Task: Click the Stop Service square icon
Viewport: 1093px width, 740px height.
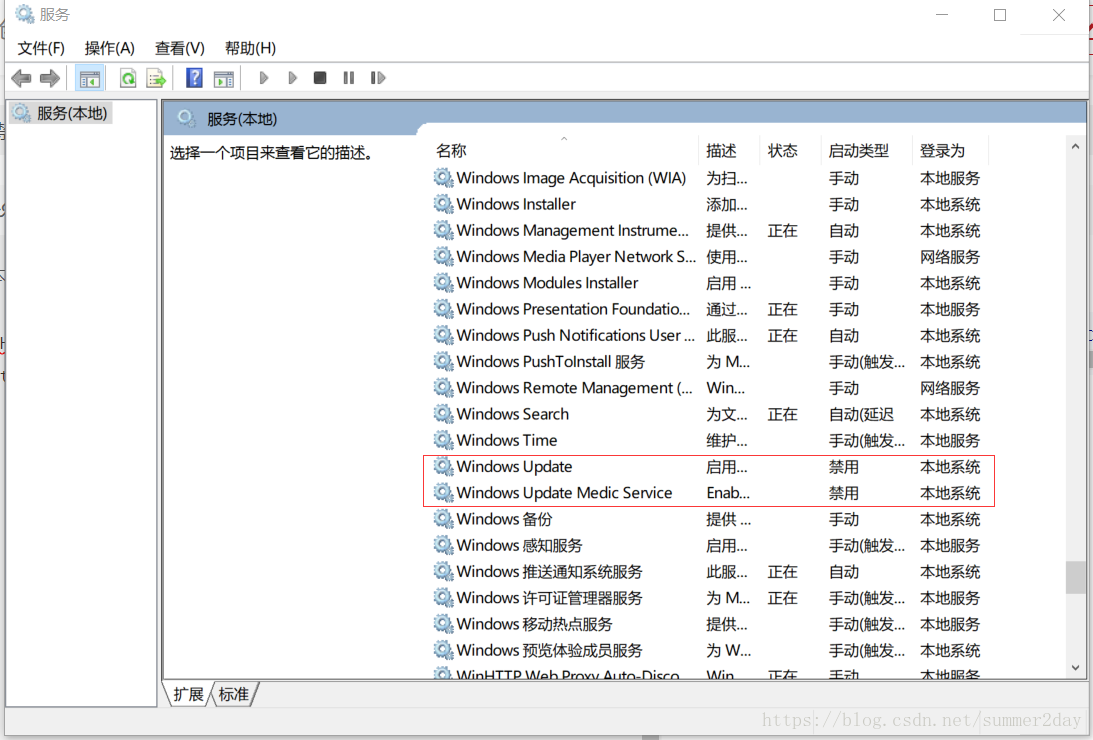Action: tap(320, 77)
